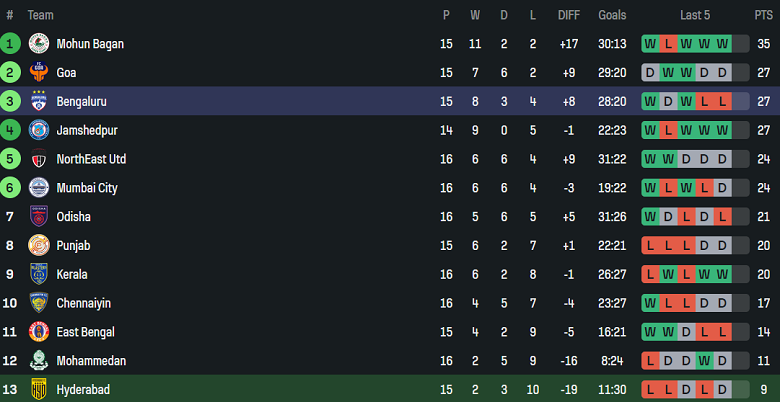Viewport: 780px width, 402px height.
Task: Sort the table by PTS column
Action: [x=763, y=15]
